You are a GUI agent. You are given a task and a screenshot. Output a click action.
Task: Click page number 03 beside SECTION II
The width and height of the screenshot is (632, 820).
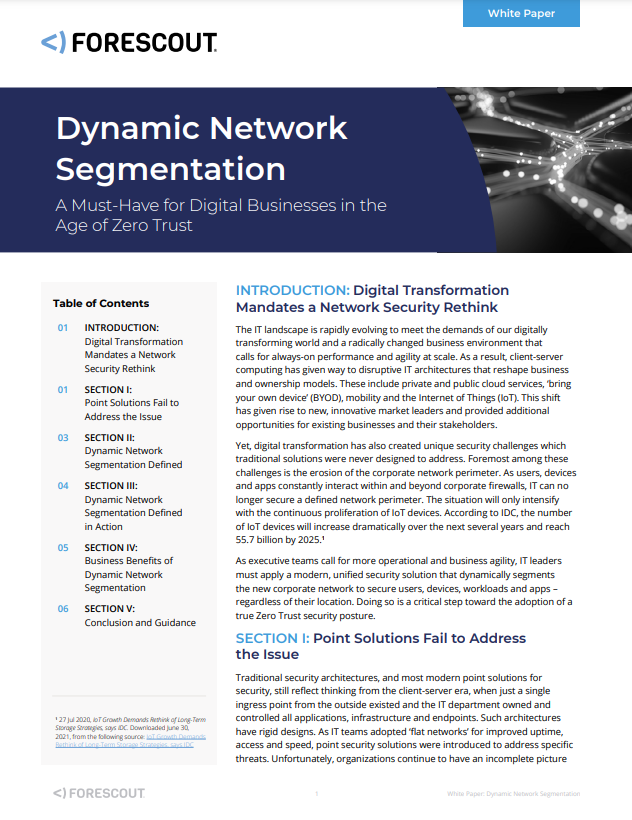pyautogui.click(x=63, y=438)
